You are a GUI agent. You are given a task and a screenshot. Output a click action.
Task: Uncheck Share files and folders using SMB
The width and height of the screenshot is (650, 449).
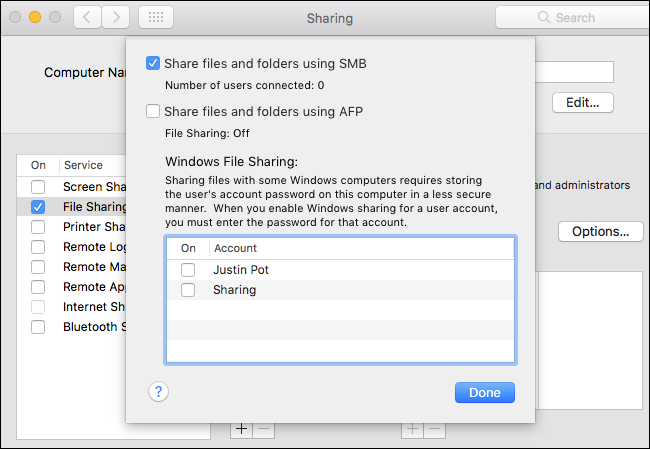click(153, 63)
